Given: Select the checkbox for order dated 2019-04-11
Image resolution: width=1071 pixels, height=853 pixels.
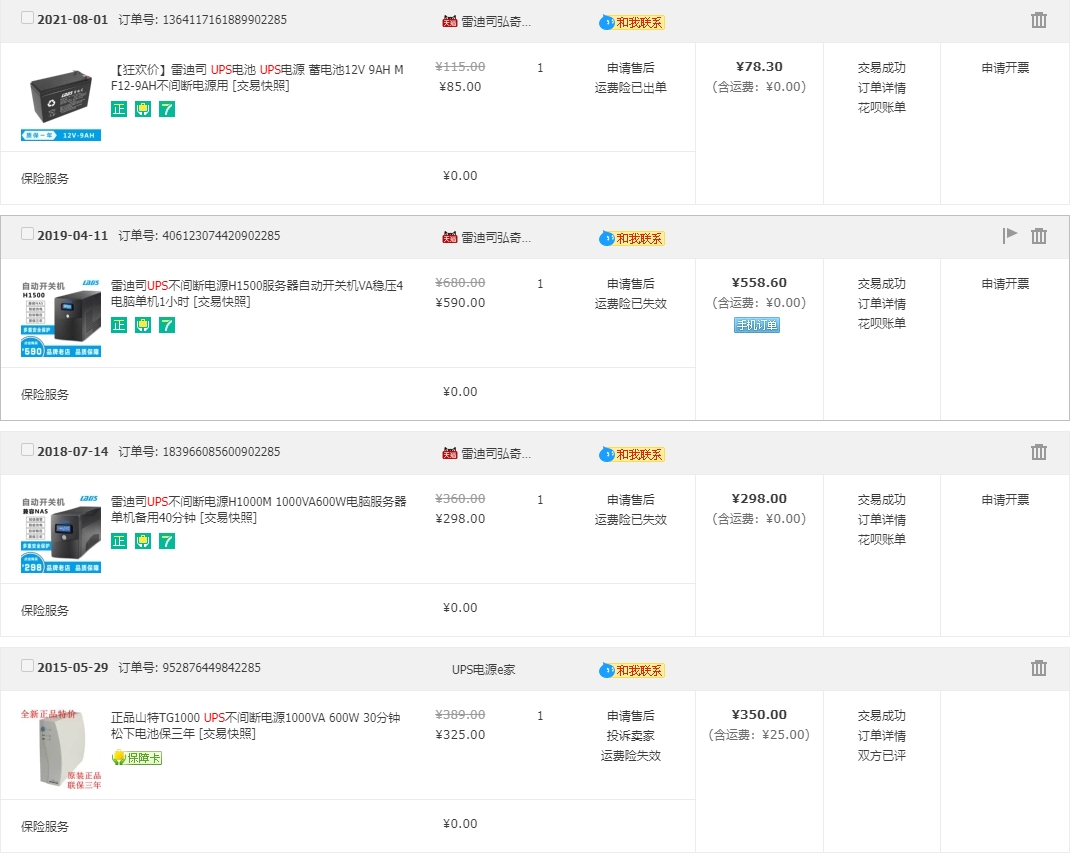Looking at the screenshot, I should 27,234.
